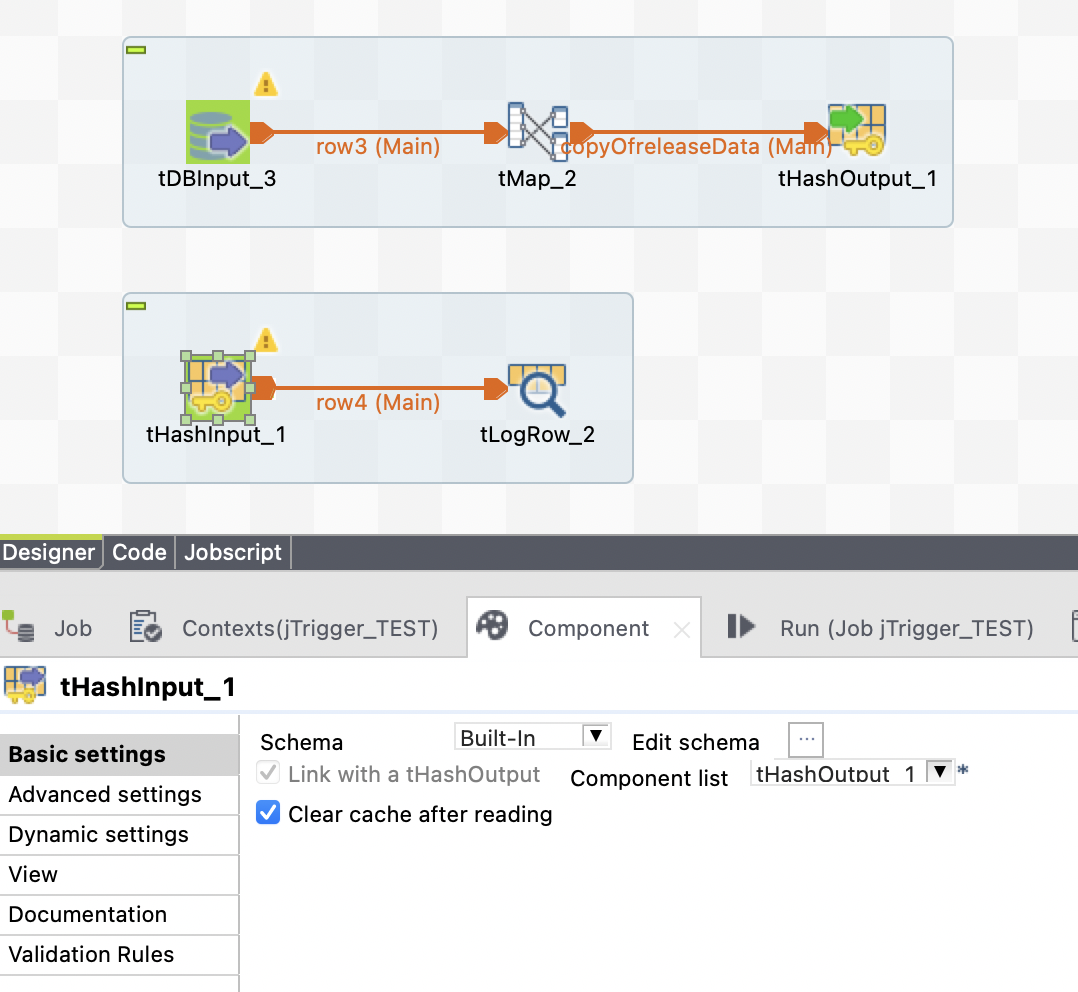Click the warning icon above tHashInput_1

point(266,340)
